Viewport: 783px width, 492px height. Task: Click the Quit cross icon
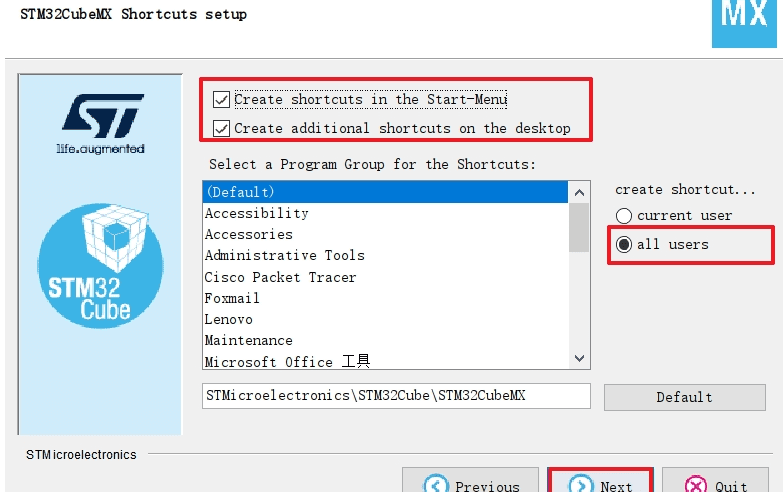695,486
